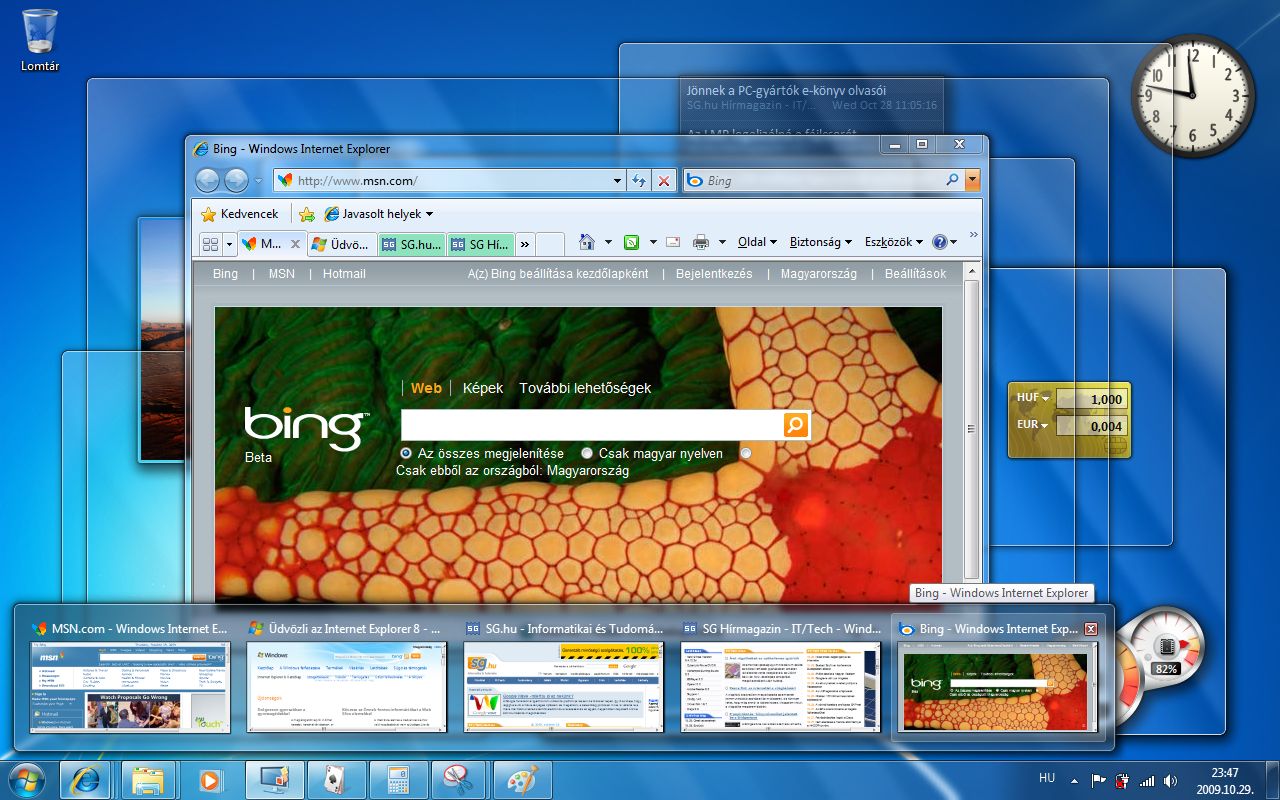Click the Refresh button beside the address bar
This screenshot has width=1280, height=800.
point(639,181)
